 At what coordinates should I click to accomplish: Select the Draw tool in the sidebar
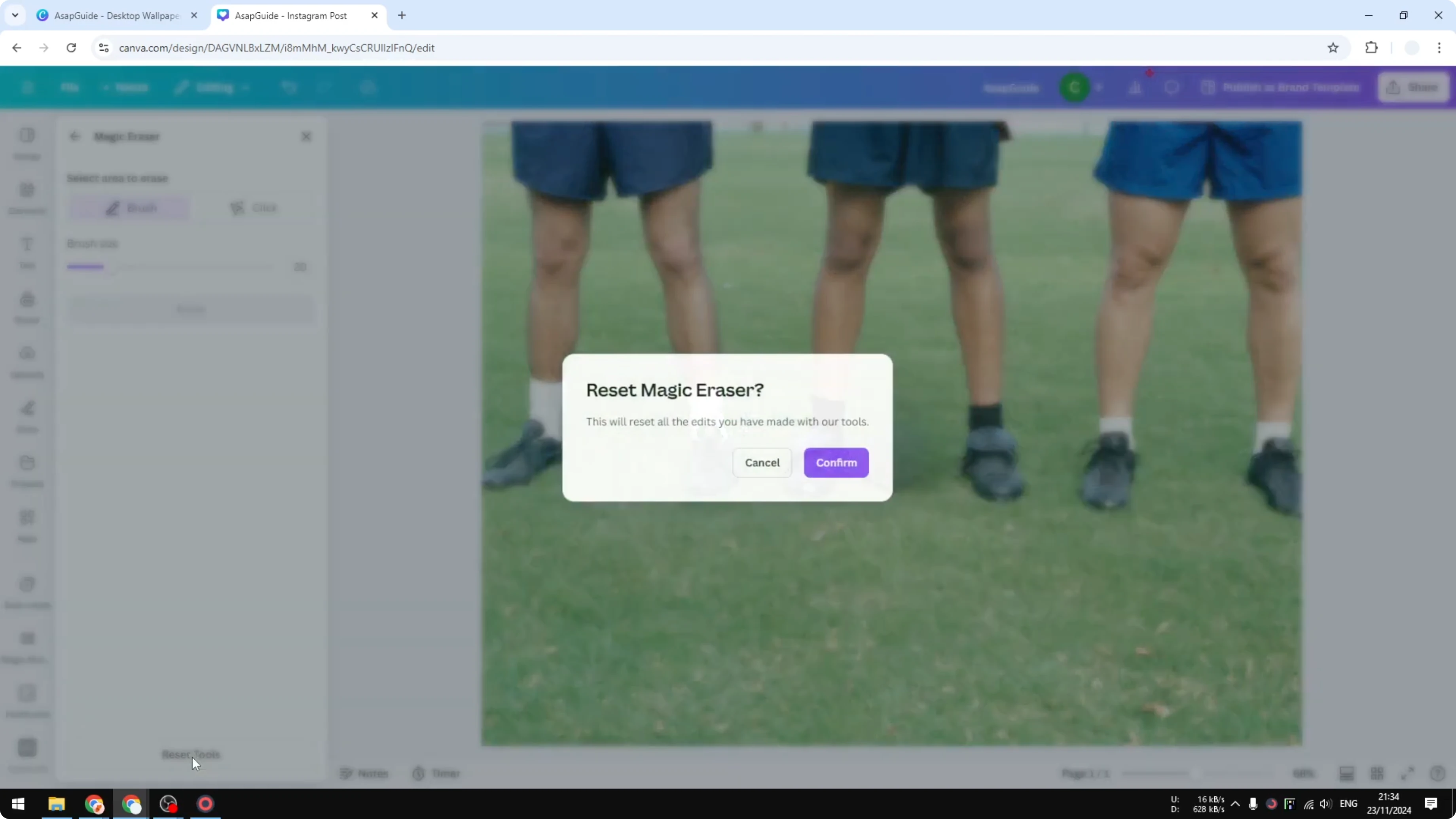point(27,415)
